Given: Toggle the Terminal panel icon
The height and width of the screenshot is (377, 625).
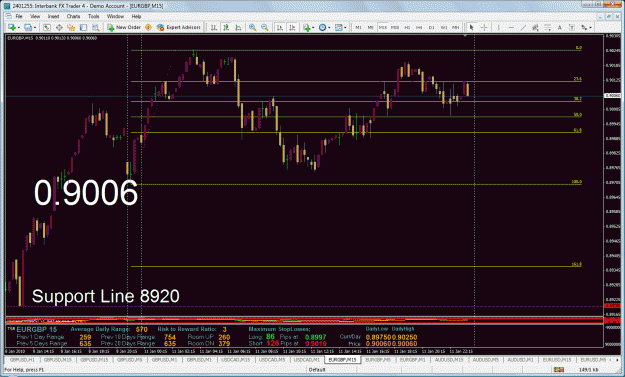Looking at the screenshot, I should coord(83,27).
